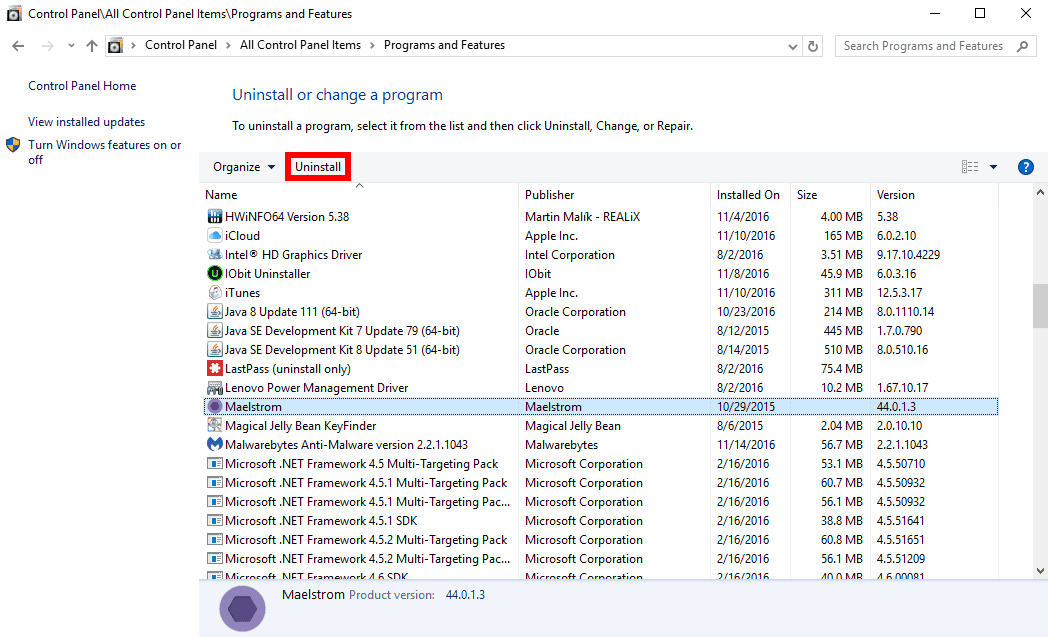Click the purple Maelstrom row icon

pyautogui.click(x=215, y=406)
